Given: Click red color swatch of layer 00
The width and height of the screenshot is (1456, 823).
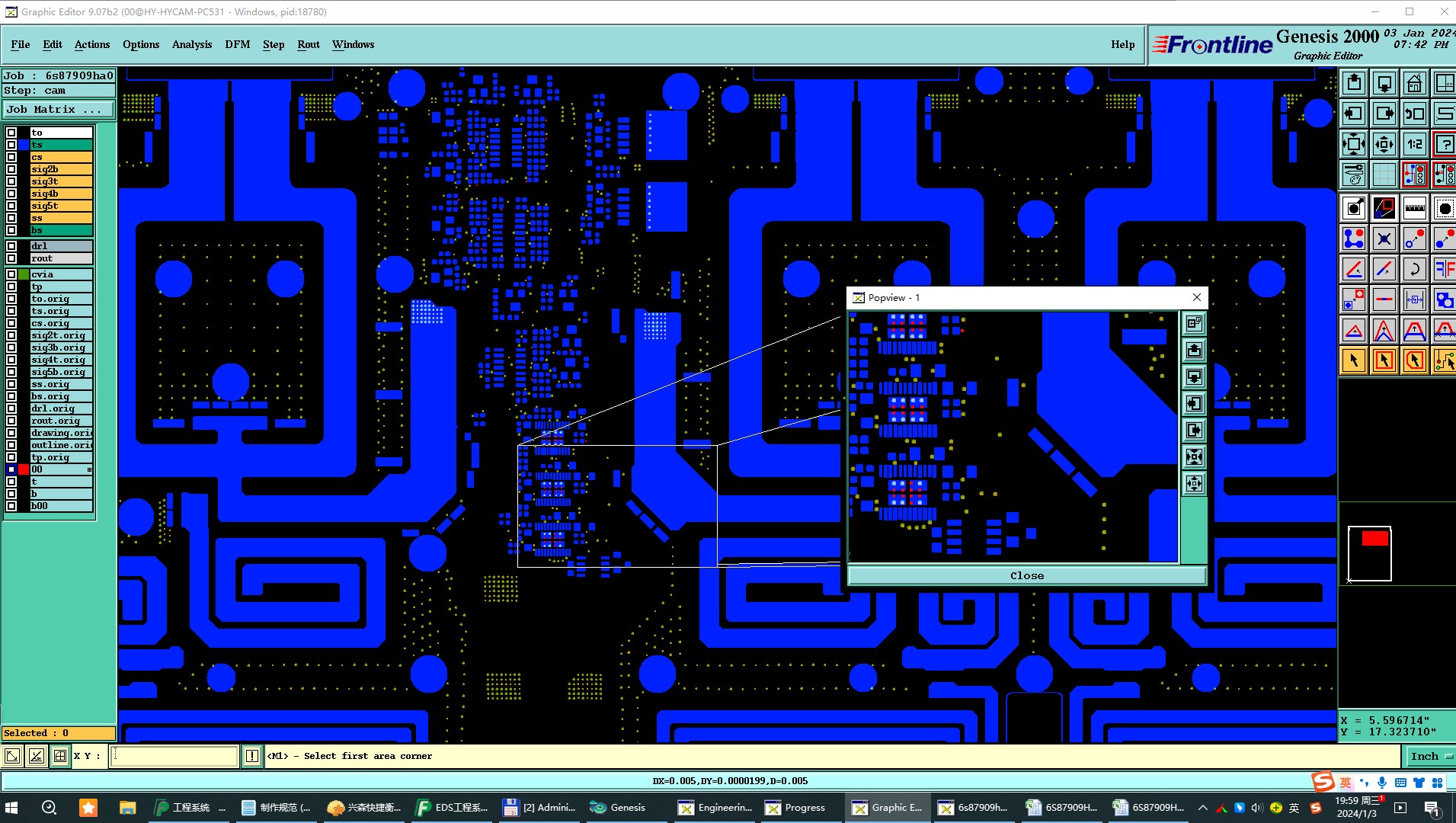Looking at the screenshot, I should click(x=24, y=469).
